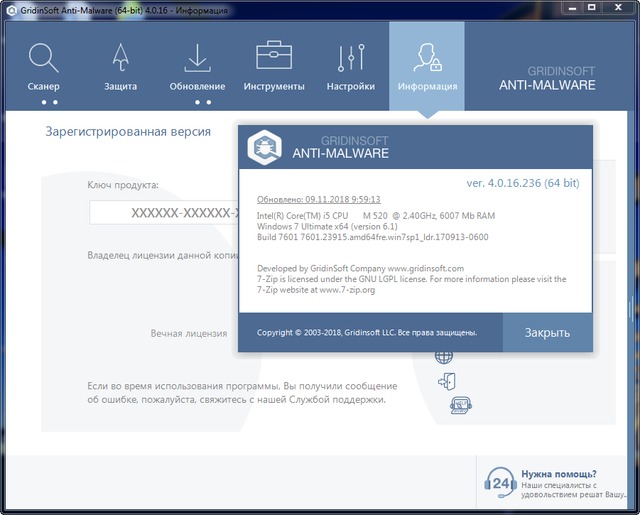640x515 pixels.
Task: Open Настройки sliders tab
Action: pos(350,57)
